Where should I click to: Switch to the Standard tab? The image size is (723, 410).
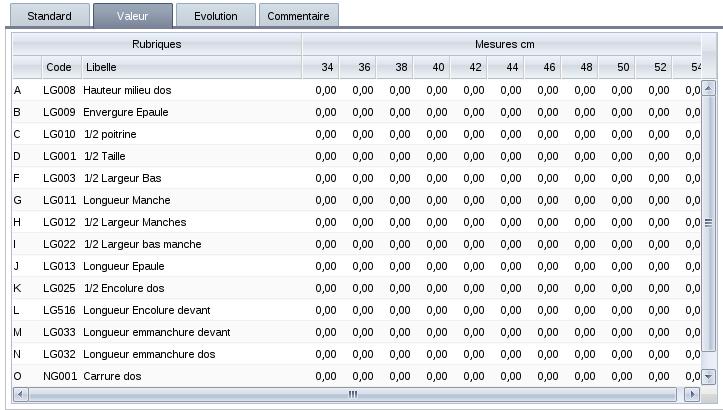49,16
